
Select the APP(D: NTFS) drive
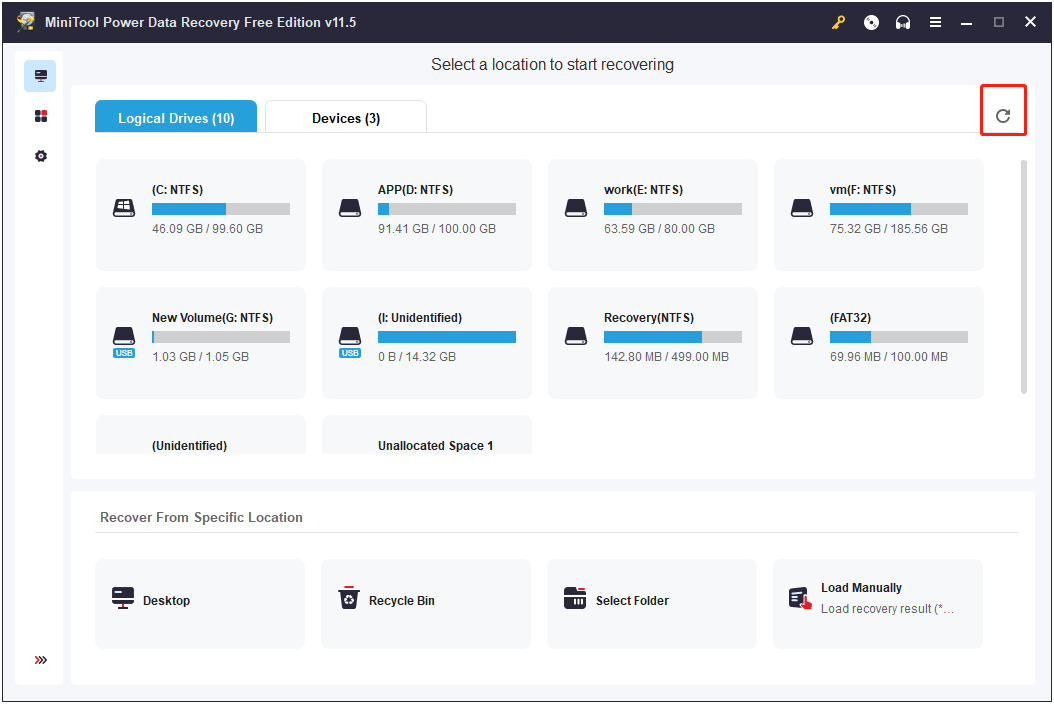[427, 215]
